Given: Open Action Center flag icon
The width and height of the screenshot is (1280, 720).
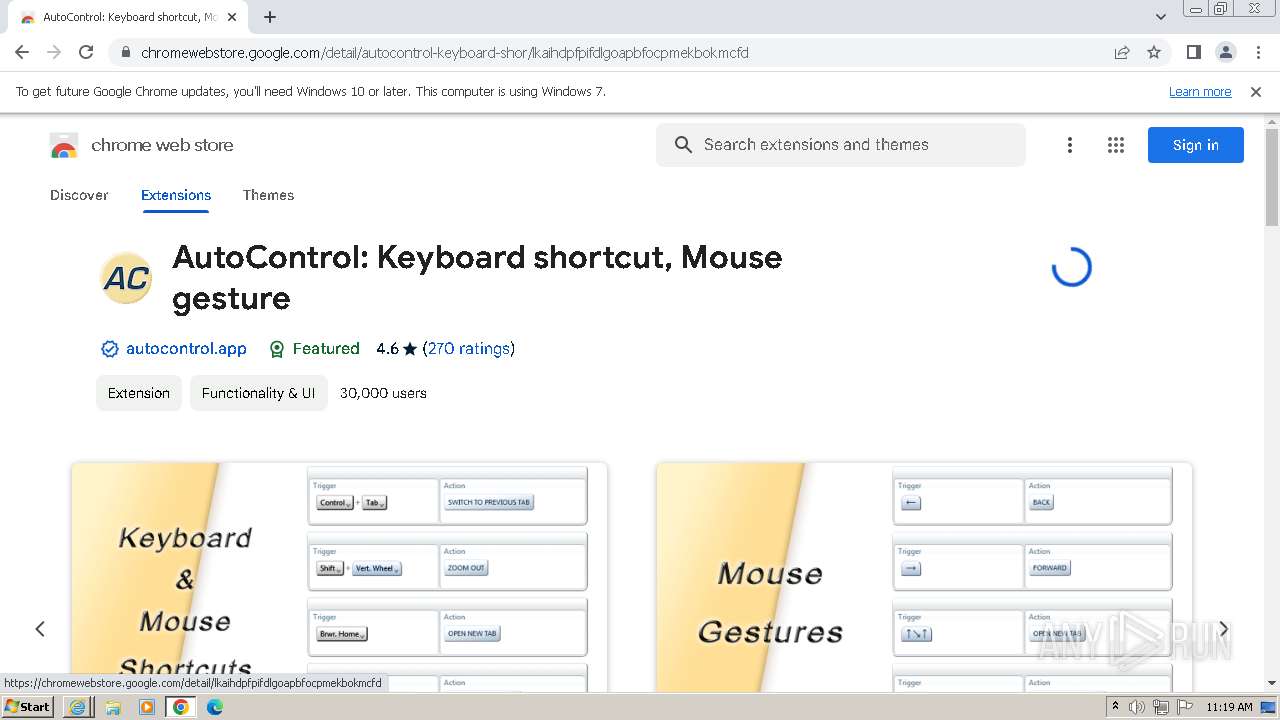Looking at the screenshot, I should point(1185,707).
